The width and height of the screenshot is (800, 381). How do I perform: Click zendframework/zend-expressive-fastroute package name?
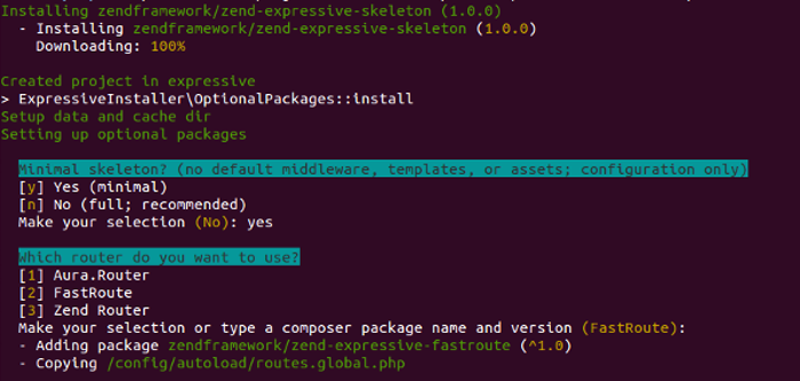339,346
